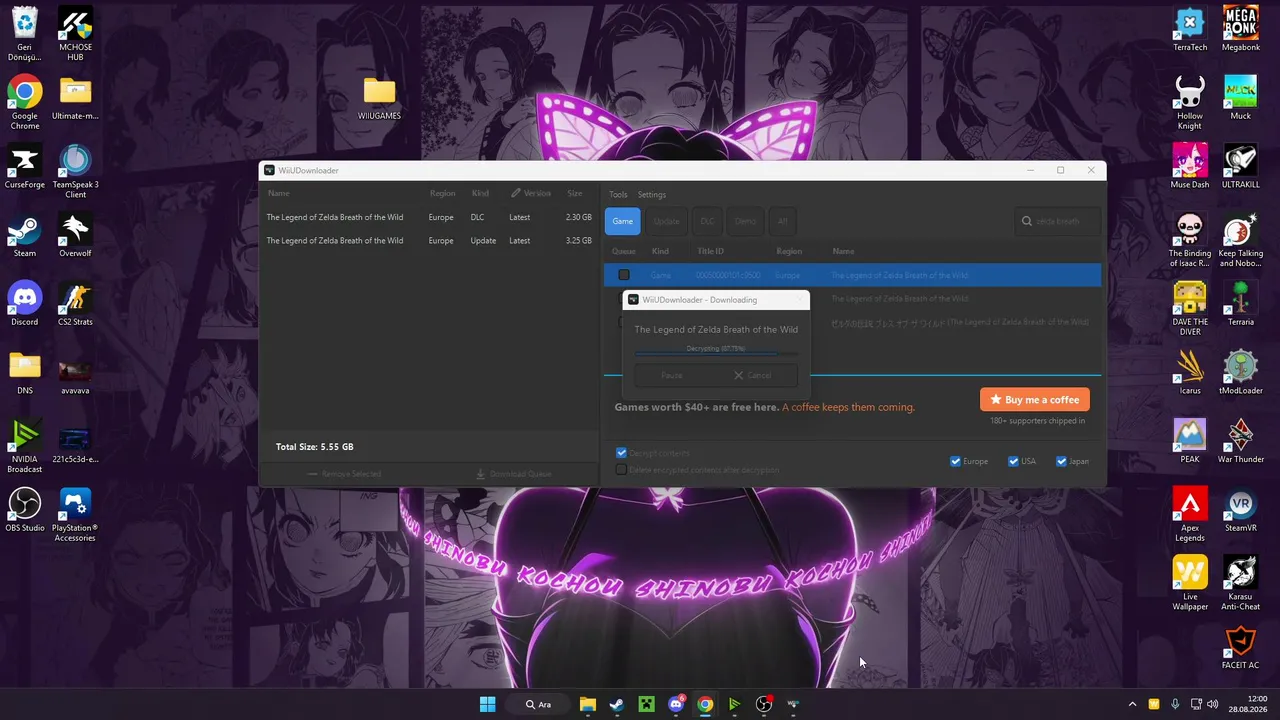Click the Download Queue button

pyautogui.click(x=513, y=474)
